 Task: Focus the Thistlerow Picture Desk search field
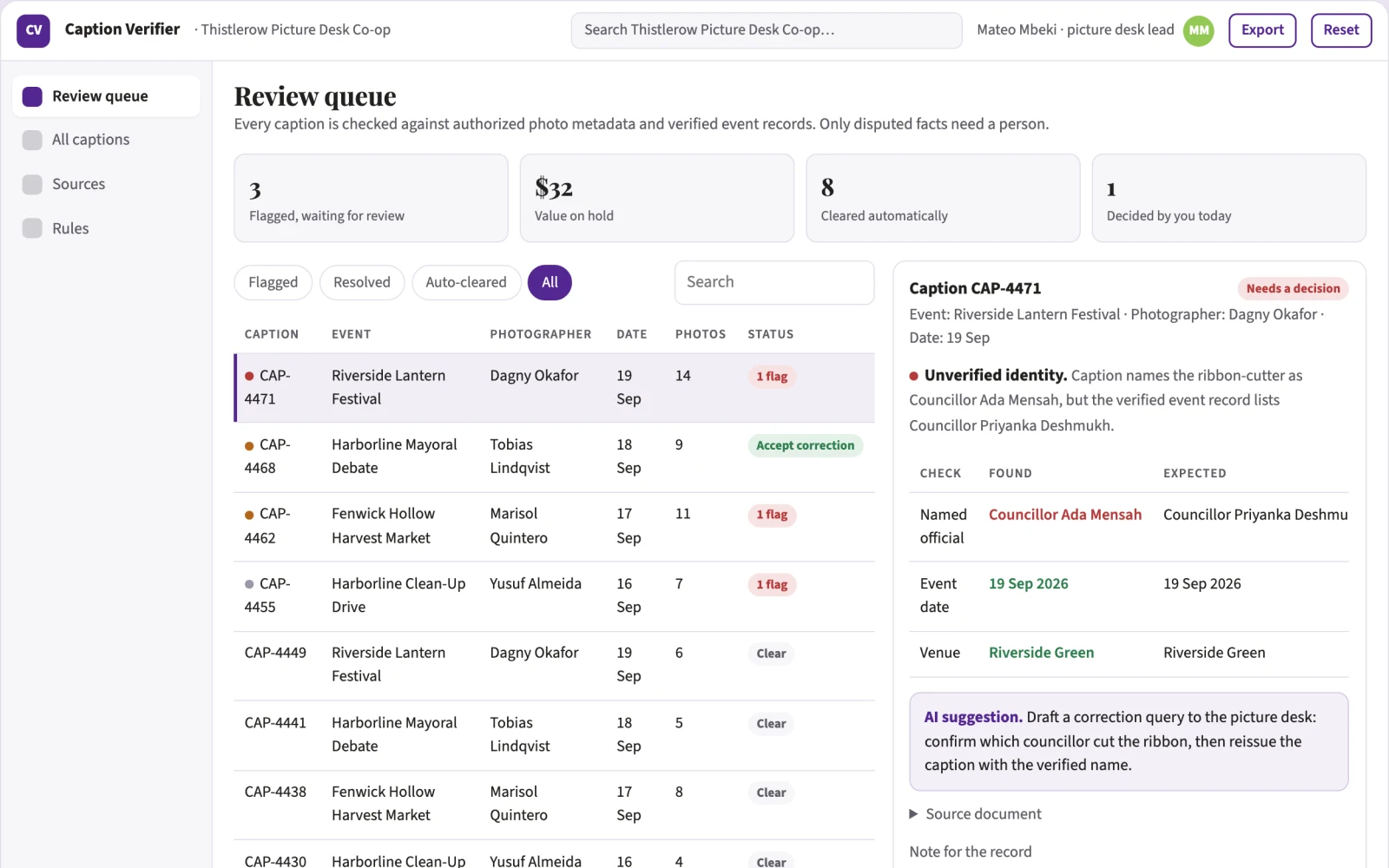coord(767,30)
